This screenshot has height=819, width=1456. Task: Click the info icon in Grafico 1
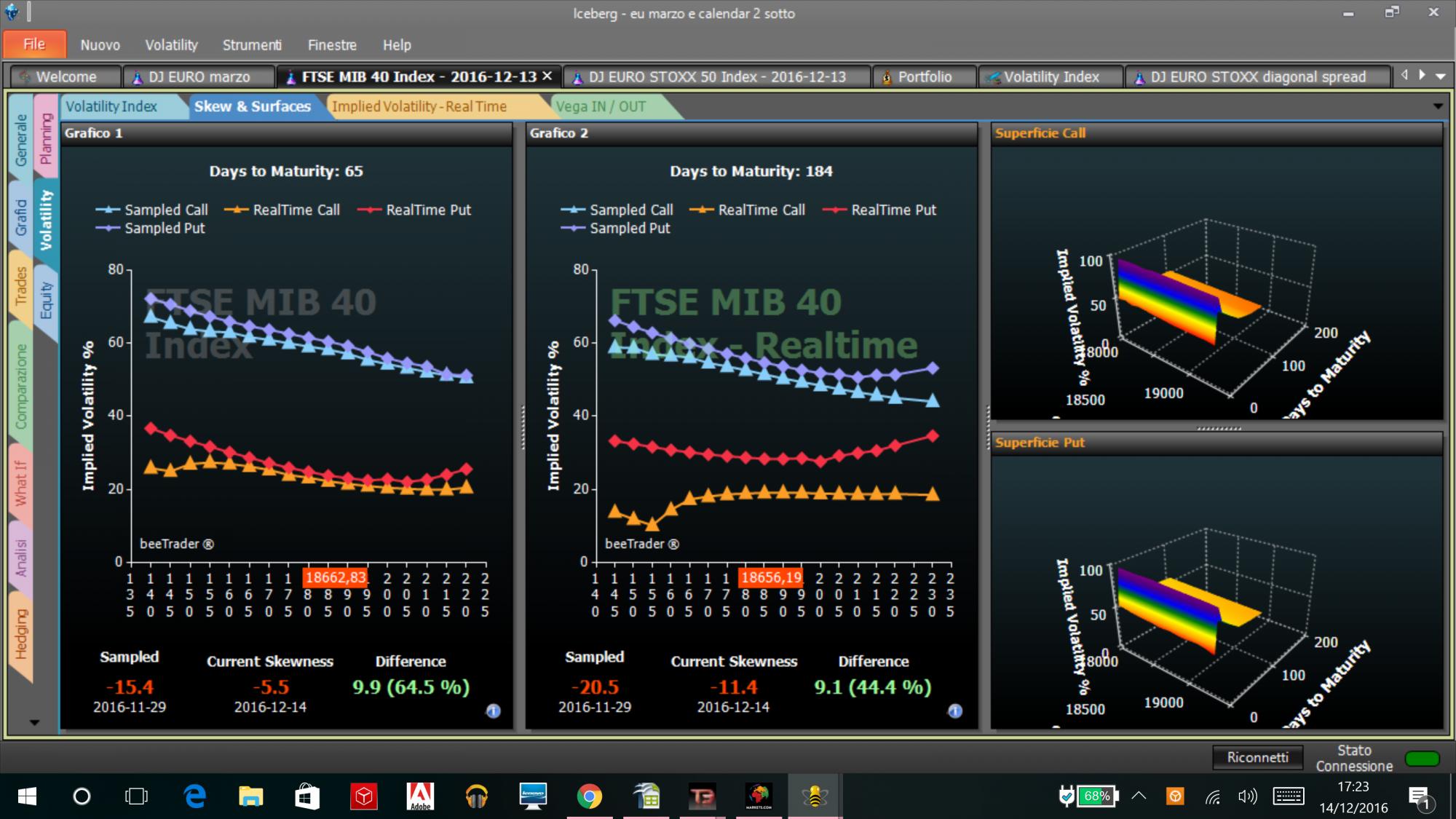pos(493,711)
